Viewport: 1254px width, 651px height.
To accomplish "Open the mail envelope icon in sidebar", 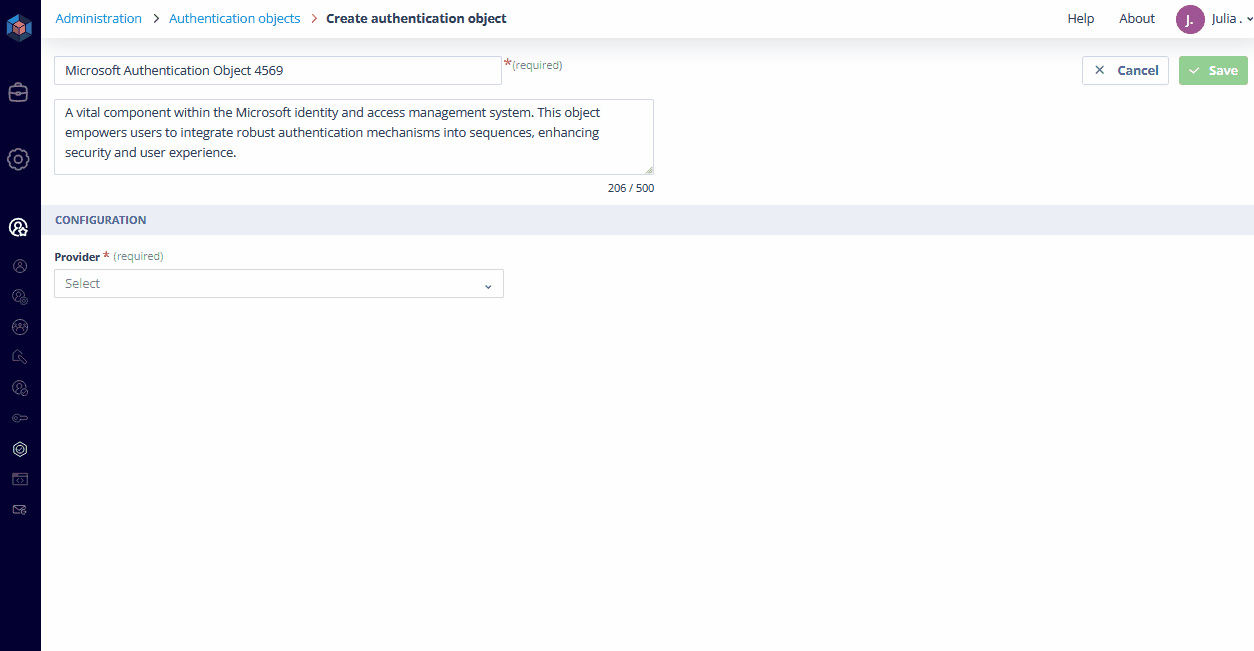I will click(20, 509).
